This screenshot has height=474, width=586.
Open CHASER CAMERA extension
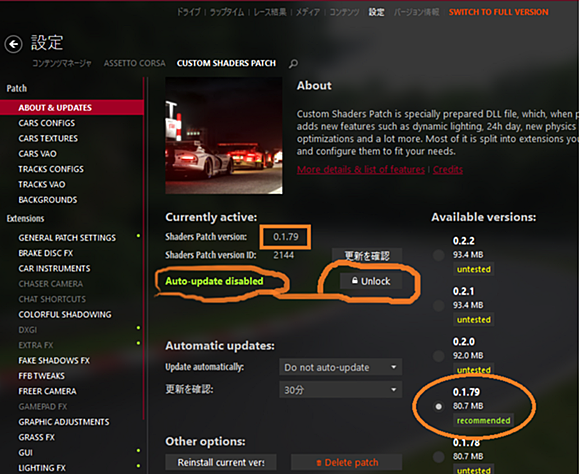click(51, 284)
